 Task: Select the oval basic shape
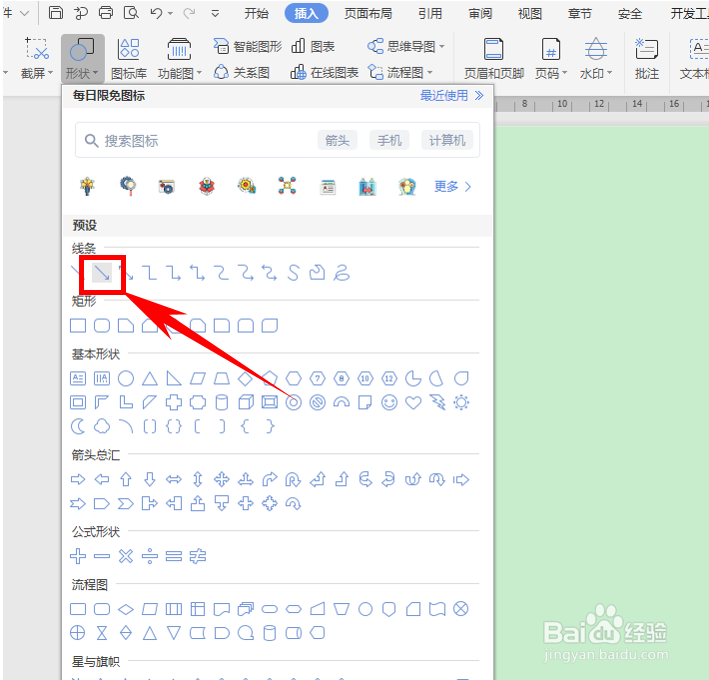(126, 378)
